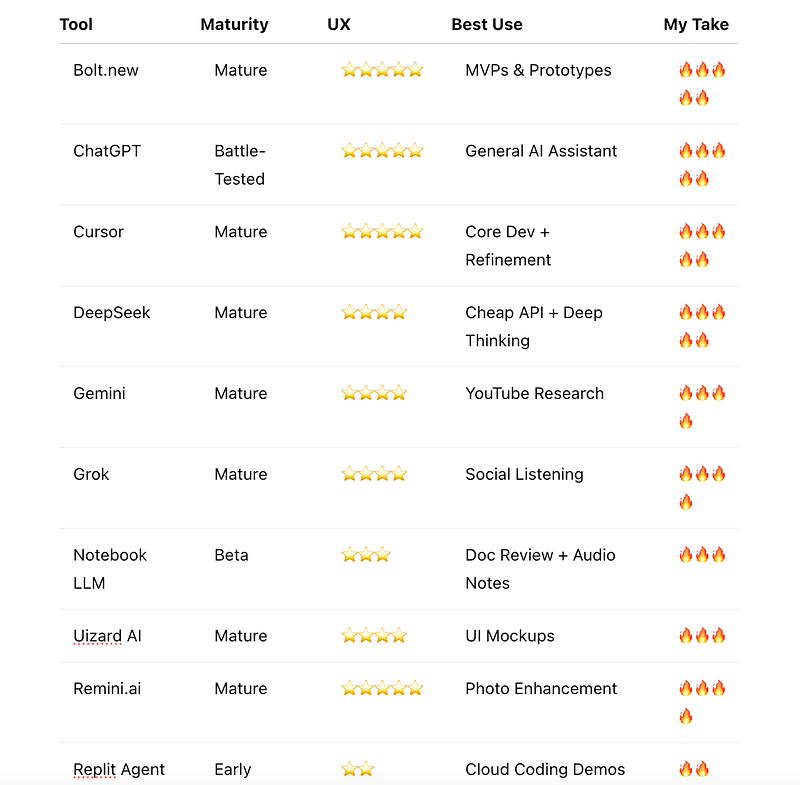Click the Best Use column header
800x785 pixels.
487,24
